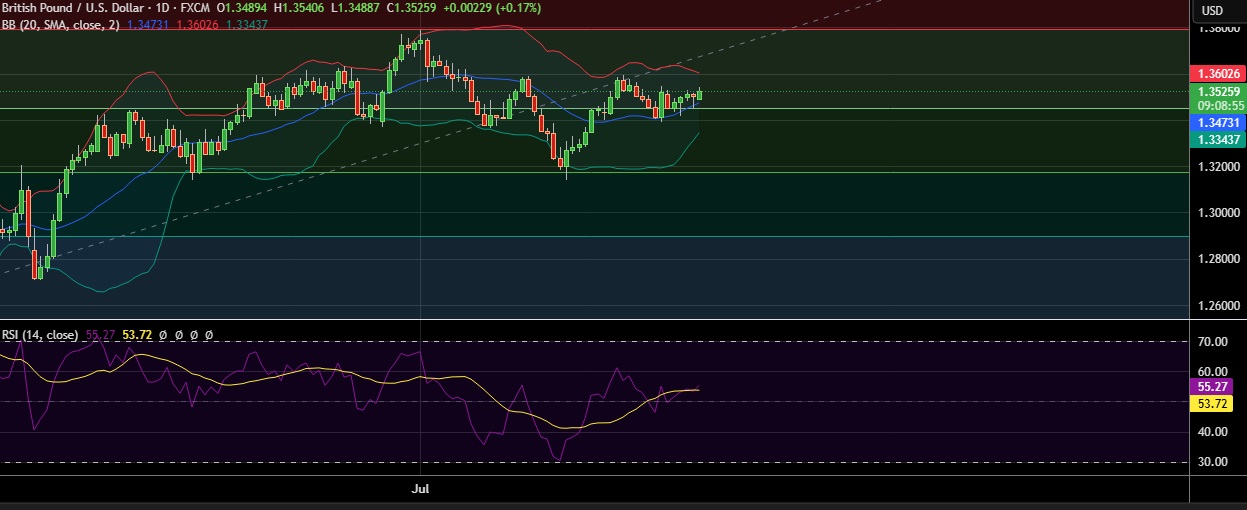The width and height of the screenshot is (1247, 510).
Task: Click the teal 1.33437 lower band axis label
Action: (1217, 139)
